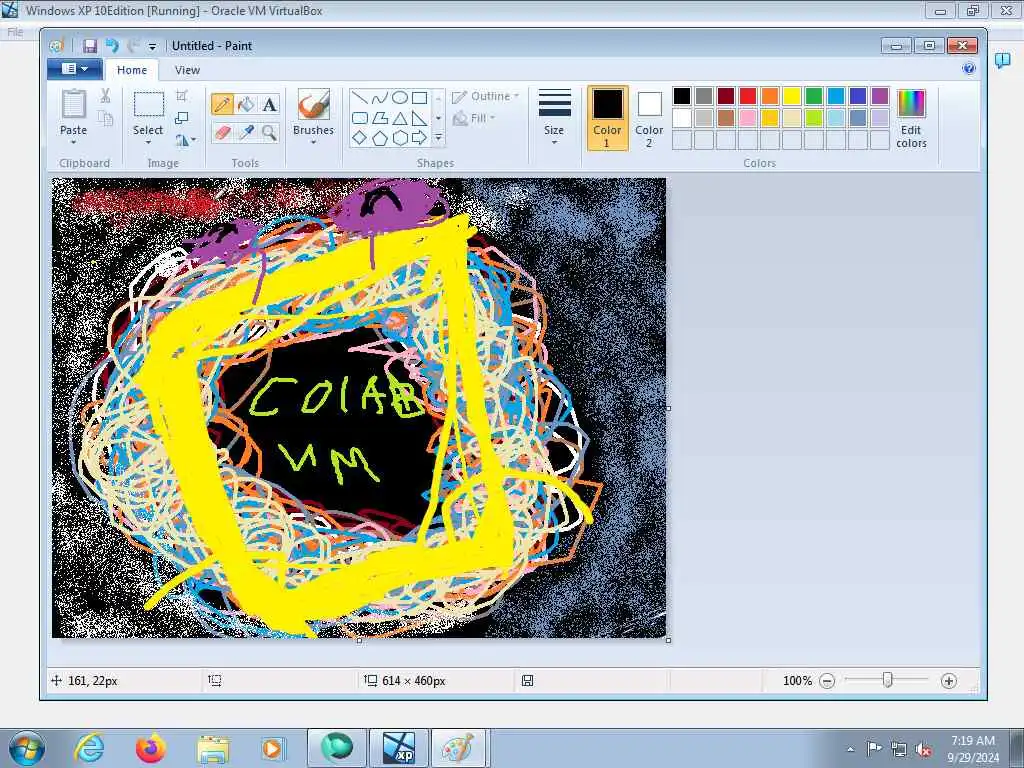The image size is (1024, 768).
Task: Click the Copy icon in Clipboard group
Action: tap(105, 118)
